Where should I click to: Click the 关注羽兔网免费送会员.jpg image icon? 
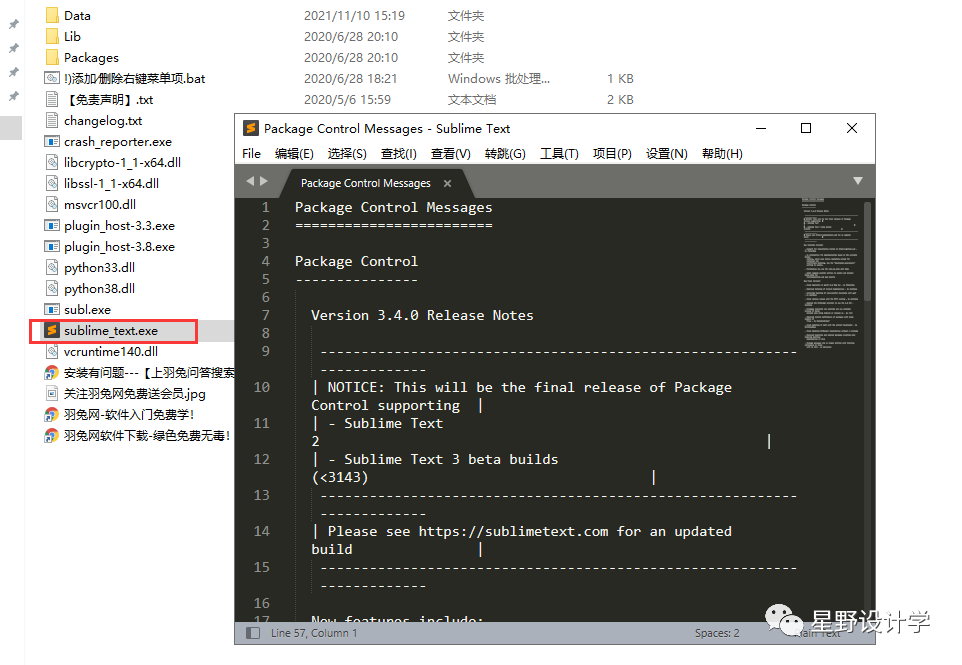52,393
